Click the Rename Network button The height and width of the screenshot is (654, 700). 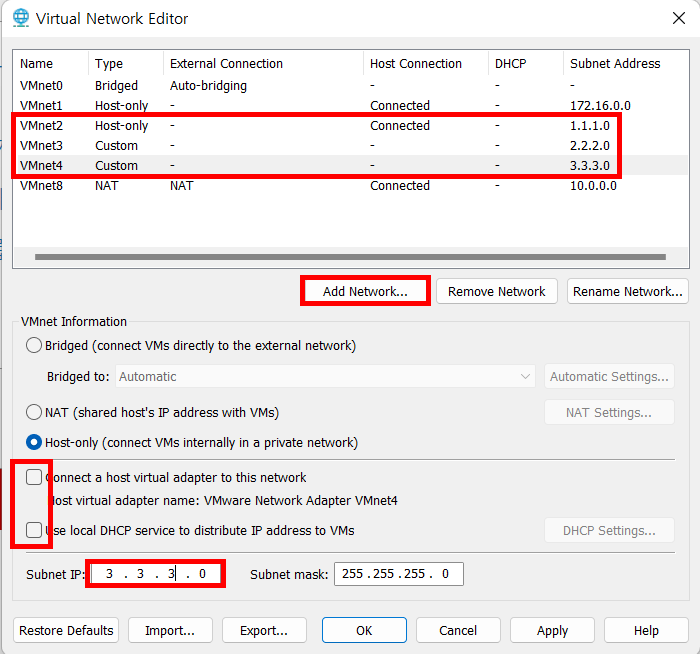628,291
